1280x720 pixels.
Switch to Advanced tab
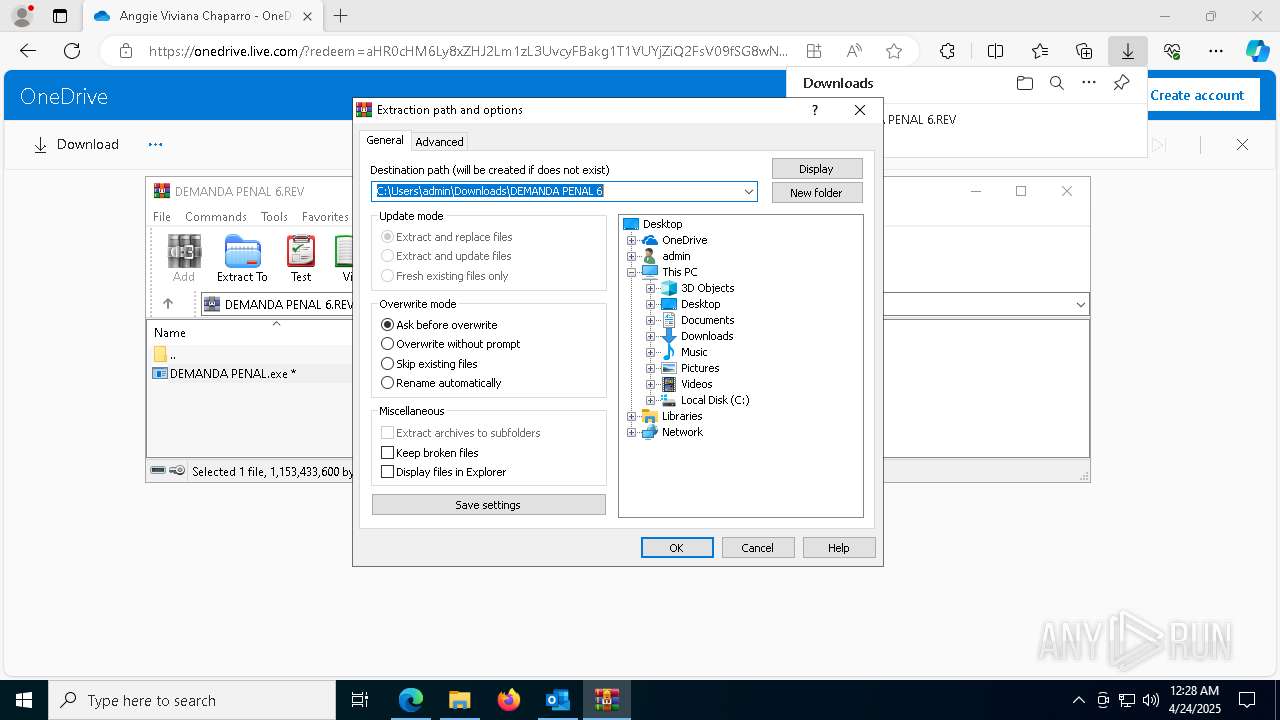[x=439, y=142]
